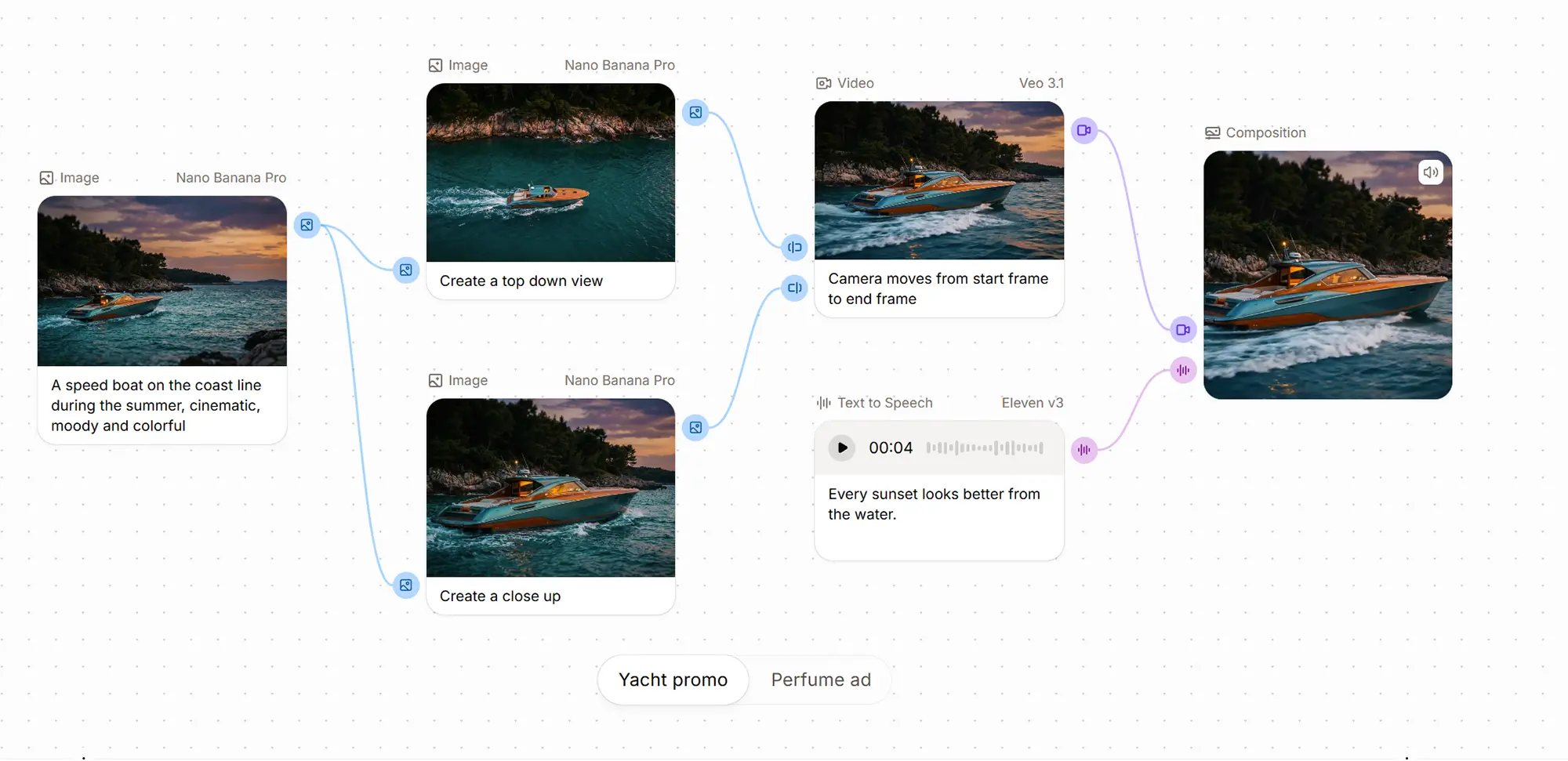The image size is (1568, 761).
Task: Click the output port of the close up image
Action: (695, 428)
